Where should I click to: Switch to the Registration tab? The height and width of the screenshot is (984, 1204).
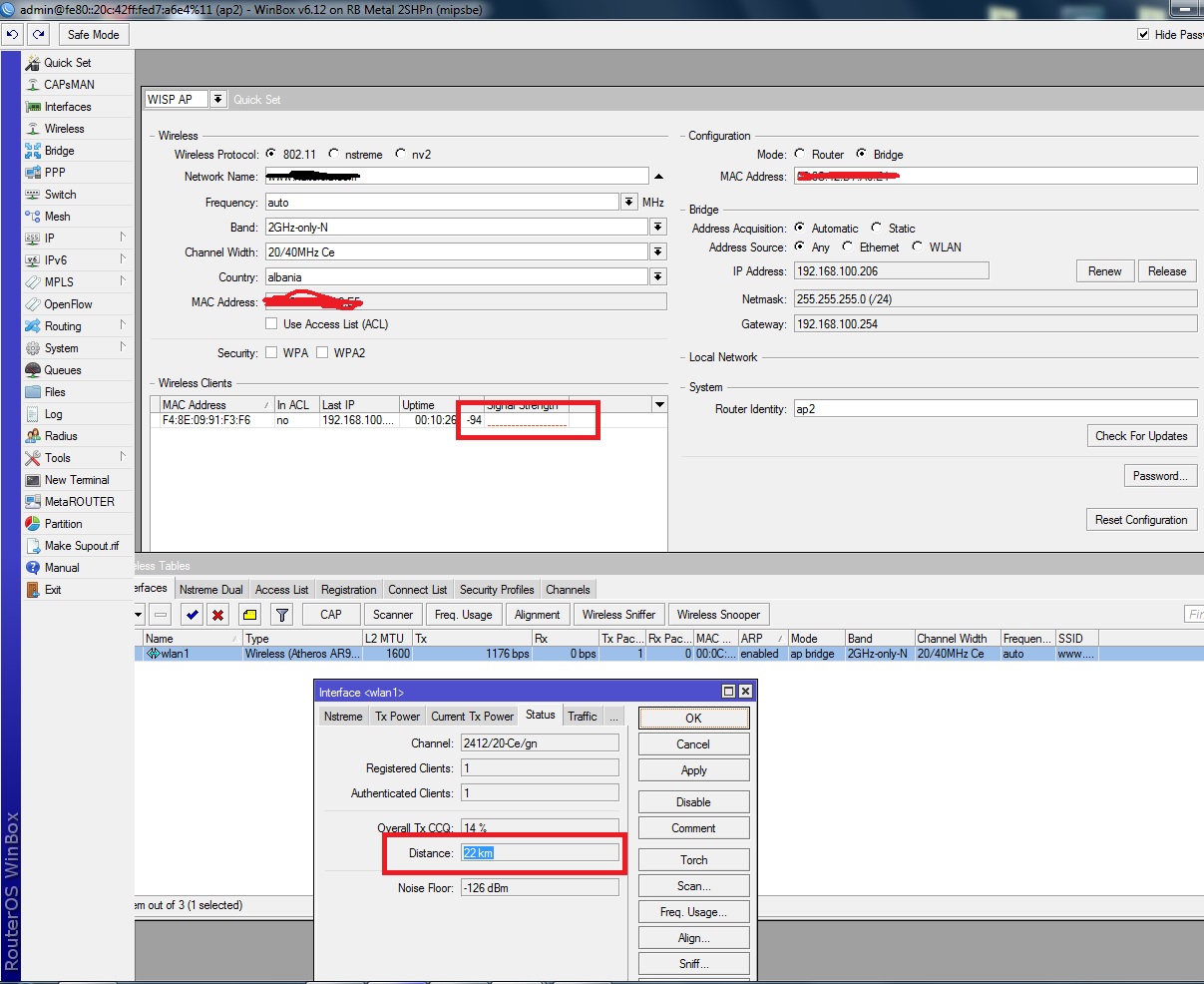[x=349, y=590]
